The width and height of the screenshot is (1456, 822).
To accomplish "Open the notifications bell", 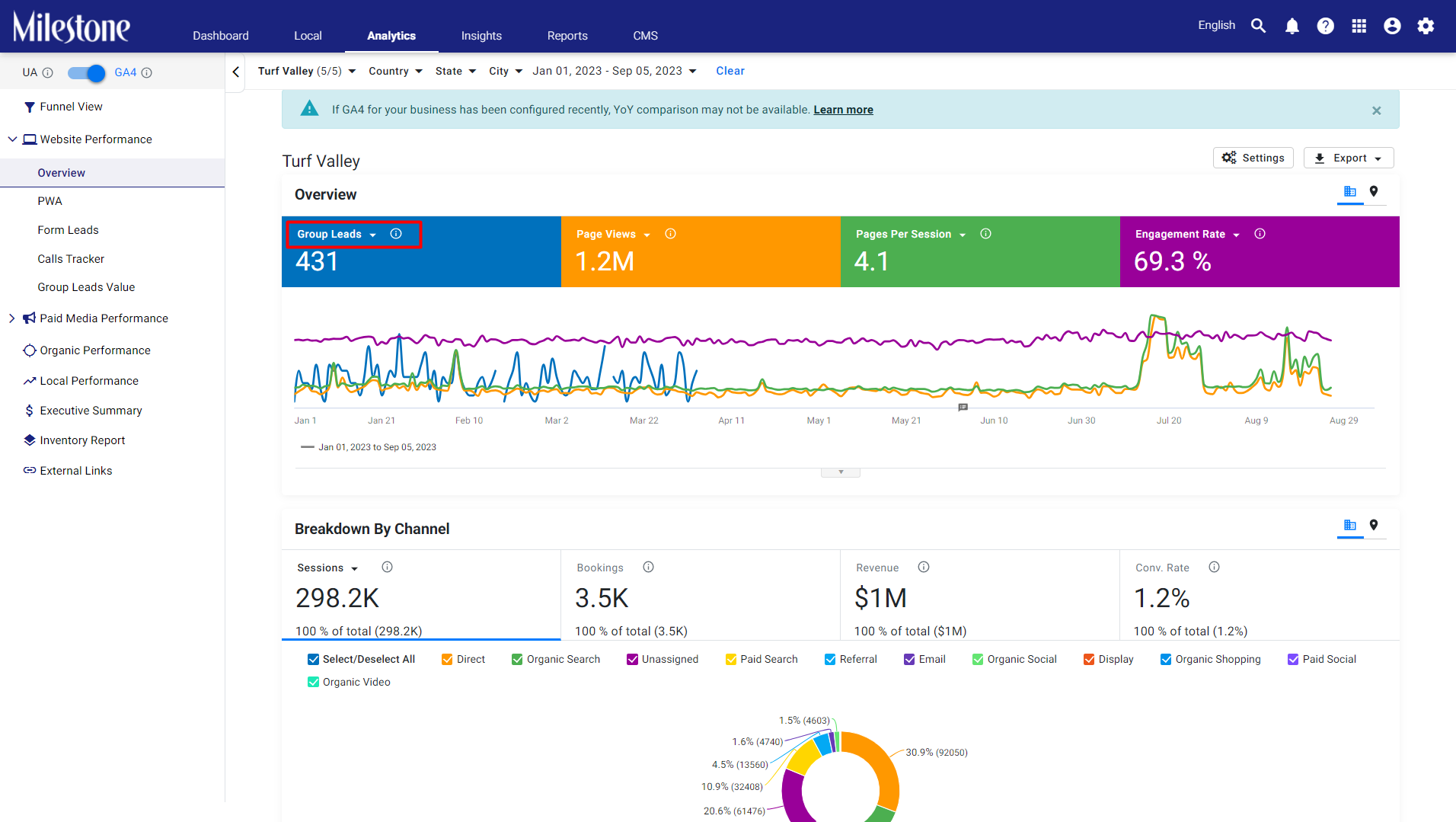I will (1292, 26).
